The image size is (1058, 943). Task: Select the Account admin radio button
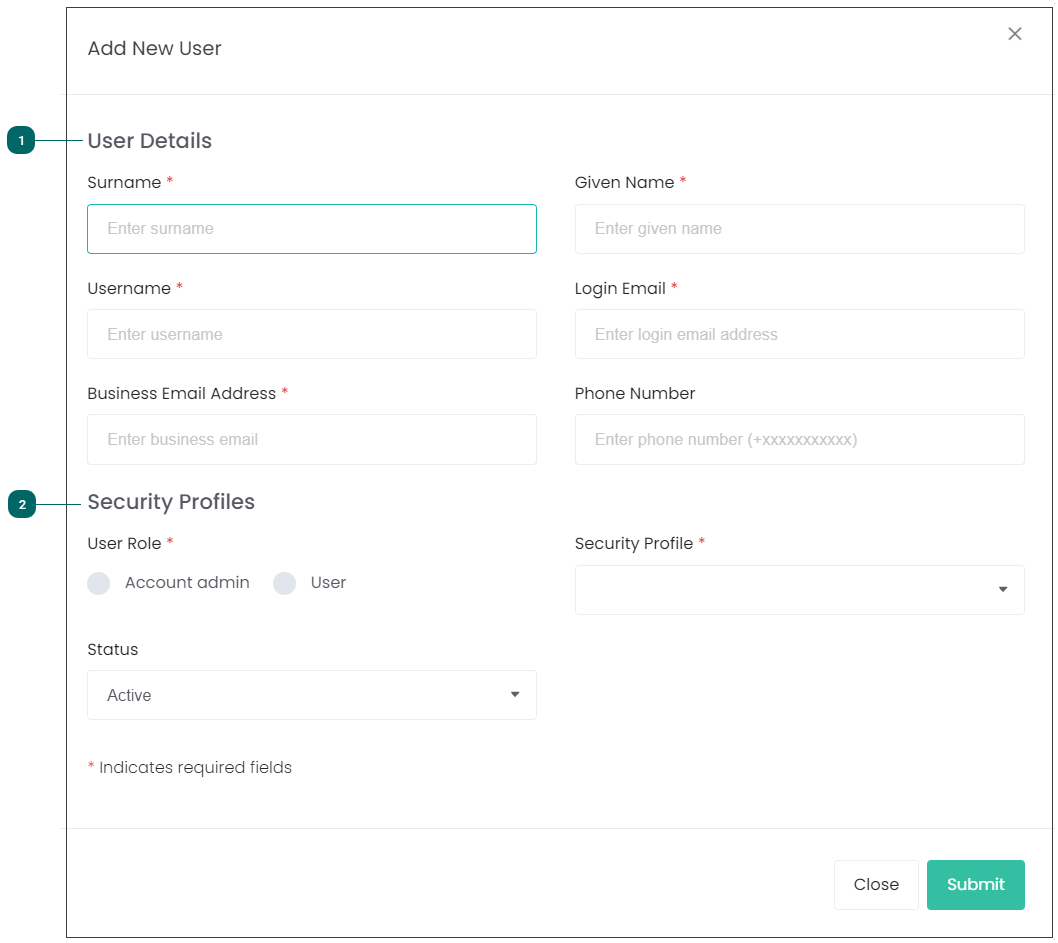[x=99, y=583]
